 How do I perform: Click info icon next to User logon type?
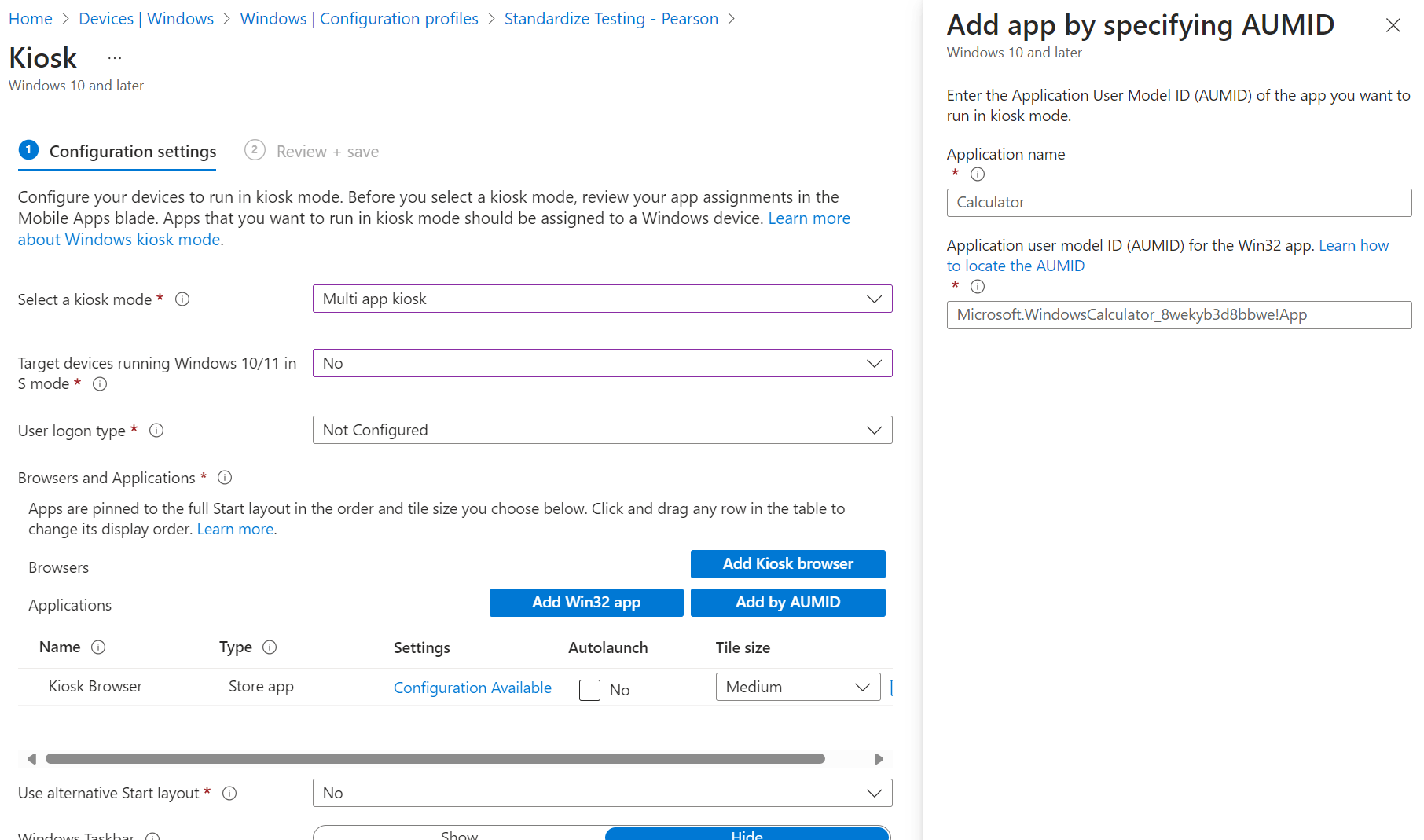(156, 431)
